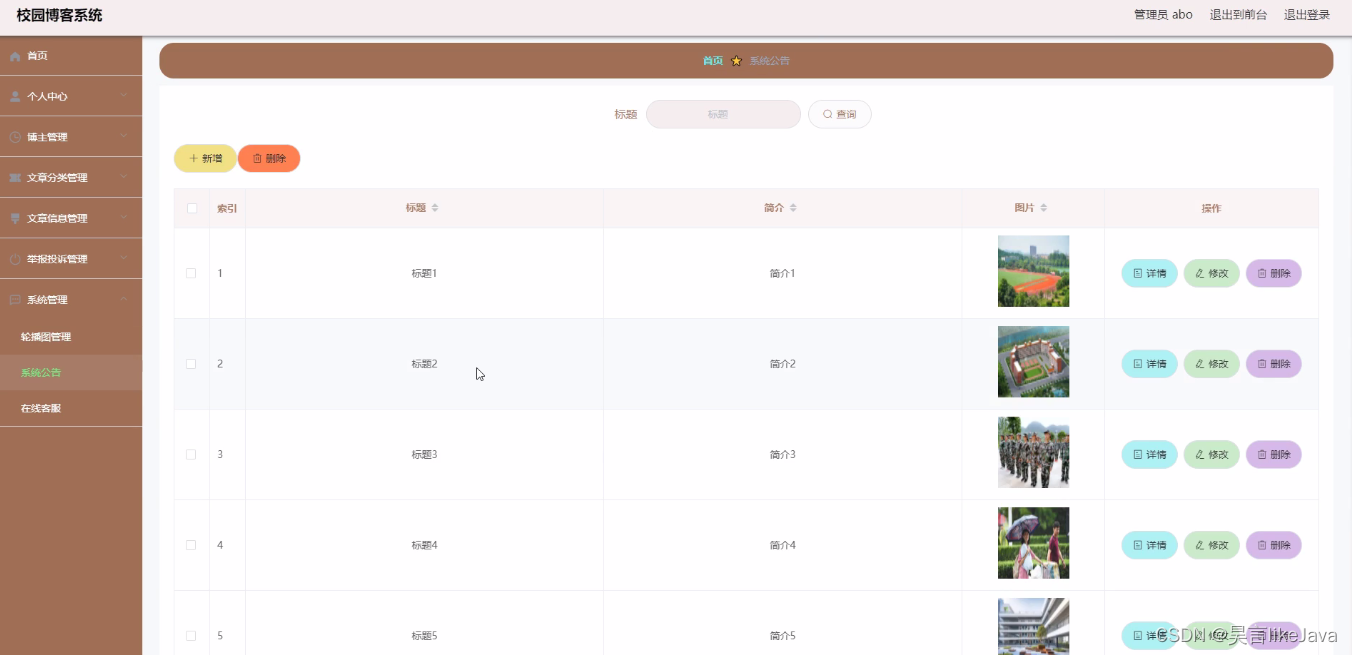This screenshot has height=655, width=1352.
Task: Edit row 标题3 with 修改
Action: [1211, 455]
